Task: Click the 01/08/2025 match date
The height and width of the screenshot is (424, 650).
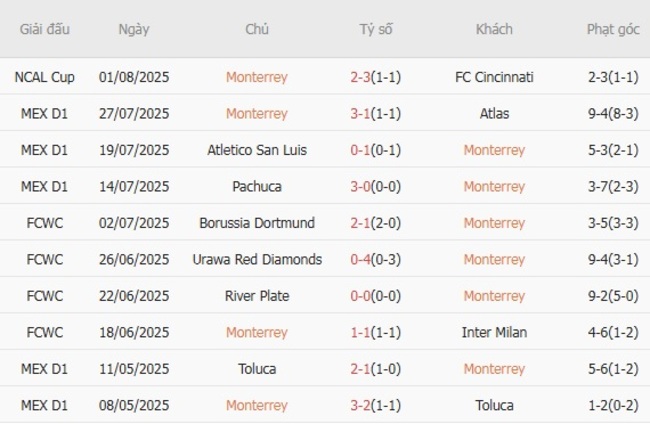Action: (x=134, y=77)
